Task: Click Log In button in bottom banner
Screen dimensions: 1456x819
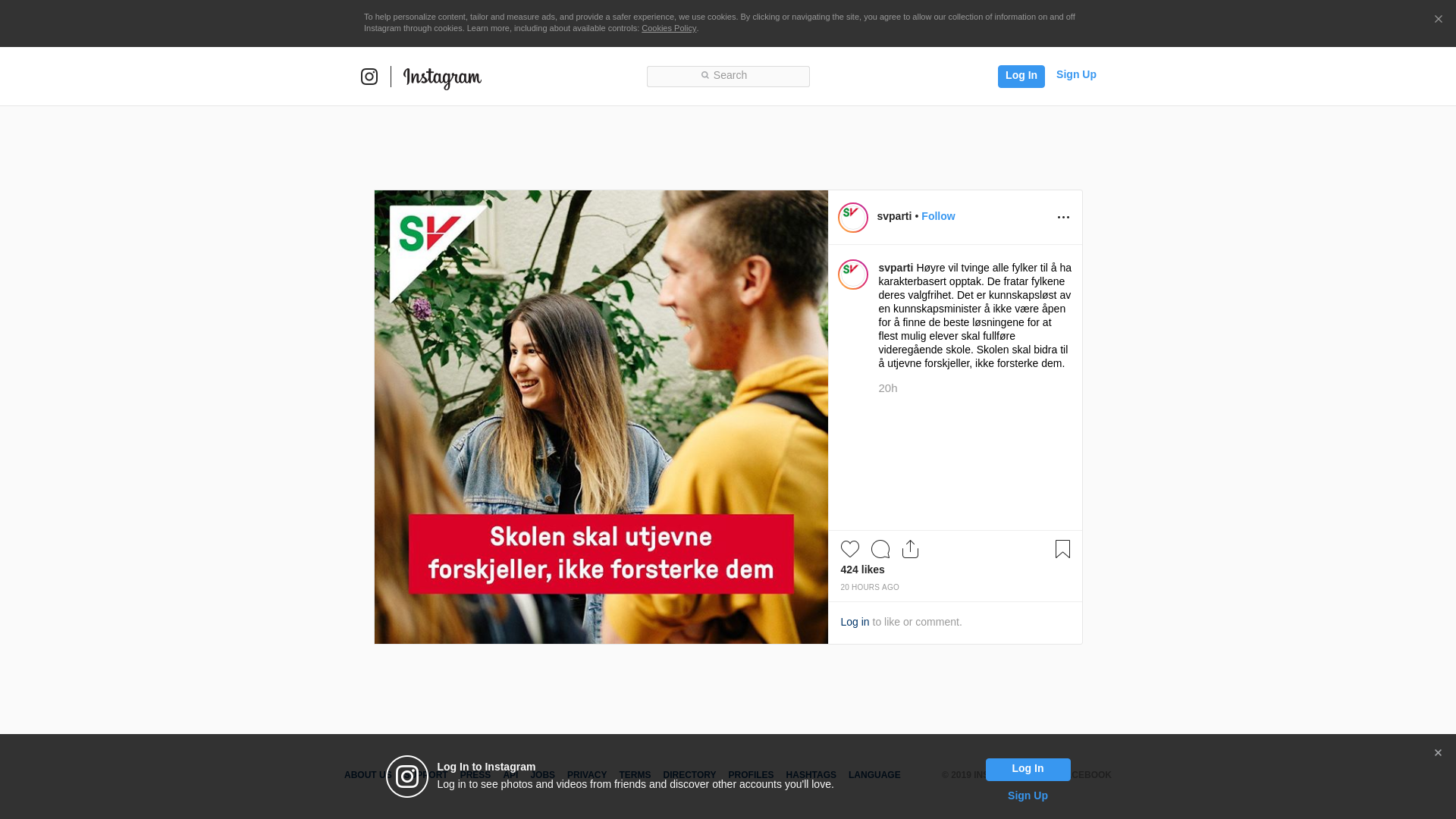Action: (x=1028, y=770)
